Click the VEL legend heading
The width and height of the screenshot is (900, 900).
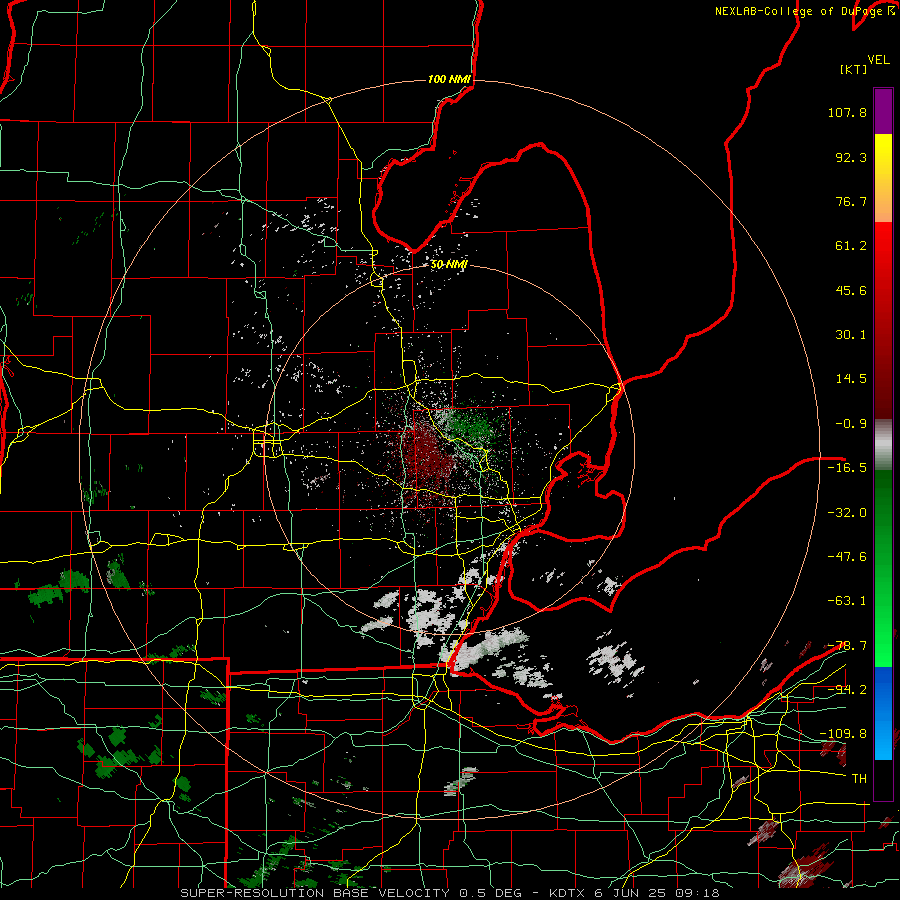coord(879,60)
